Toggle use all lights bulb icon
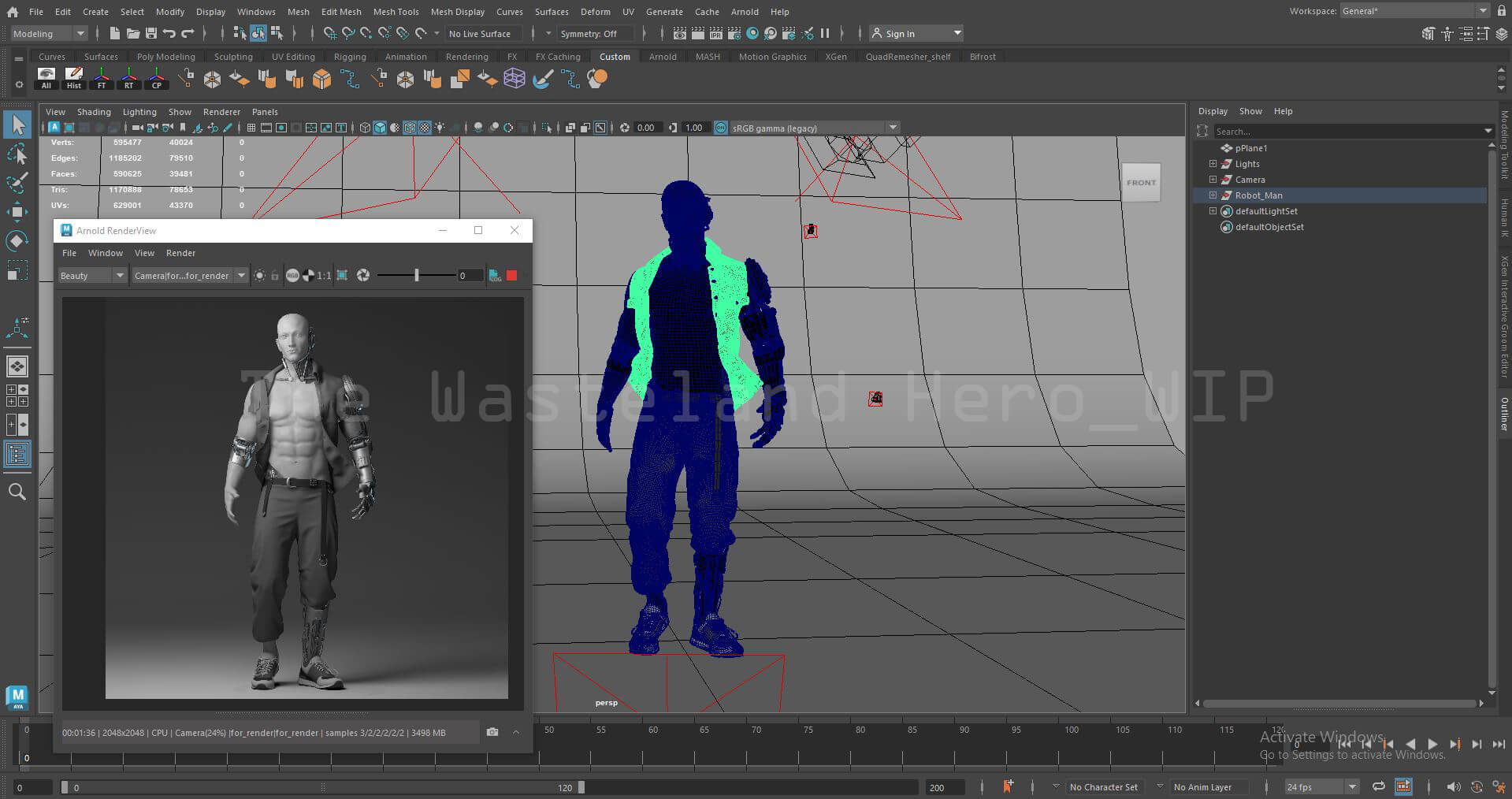Screen dimensions: 1512x799 pos(440,128)
